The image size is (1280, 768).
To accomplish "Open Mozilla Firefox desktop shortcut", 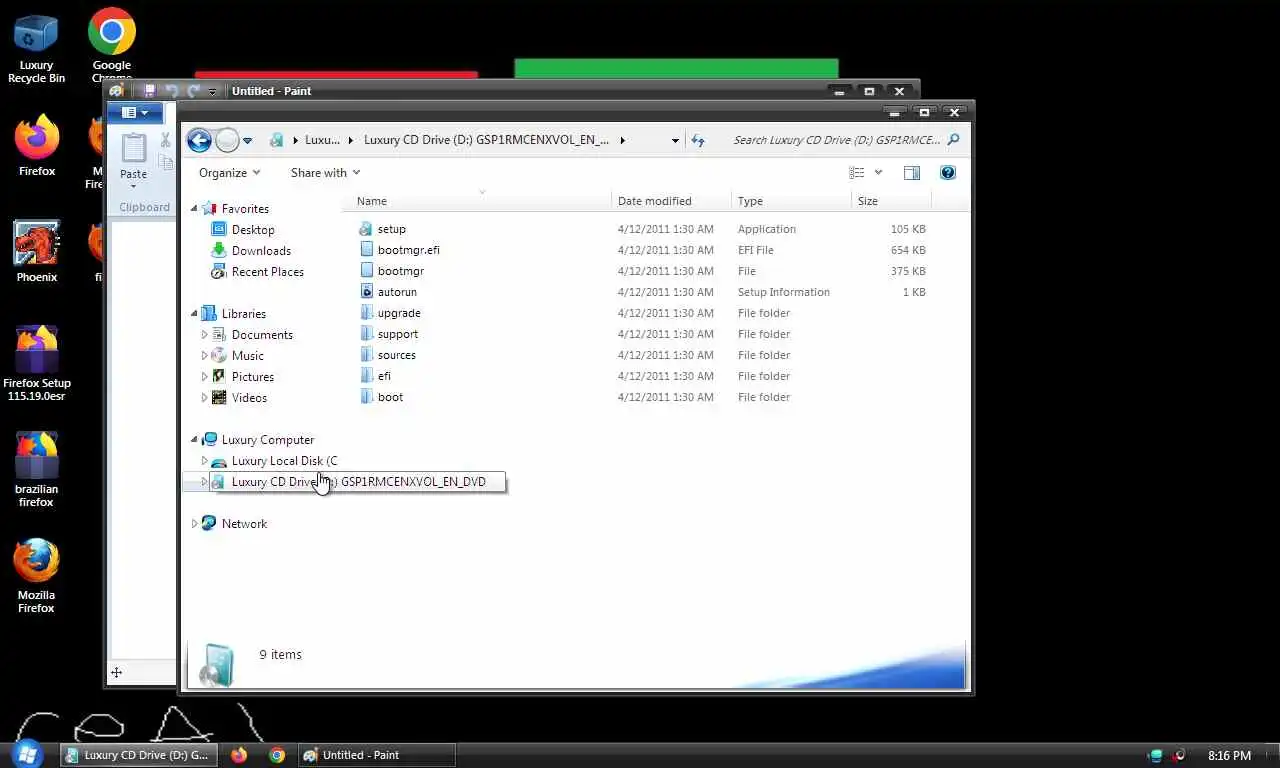I will click(36, 576).
